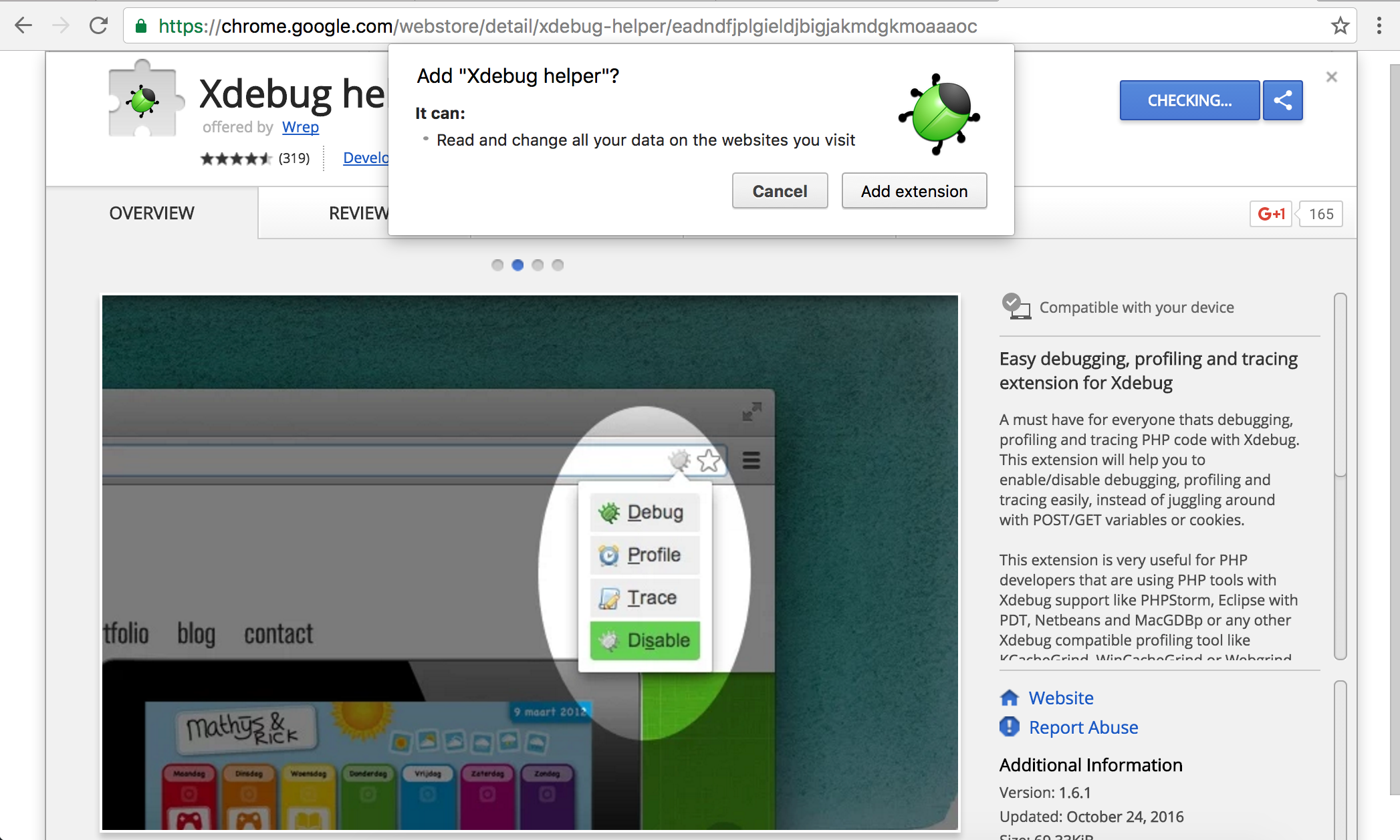Confirm with Add extension button
This screenshot has width=1400, height=840.
(914, 191)
